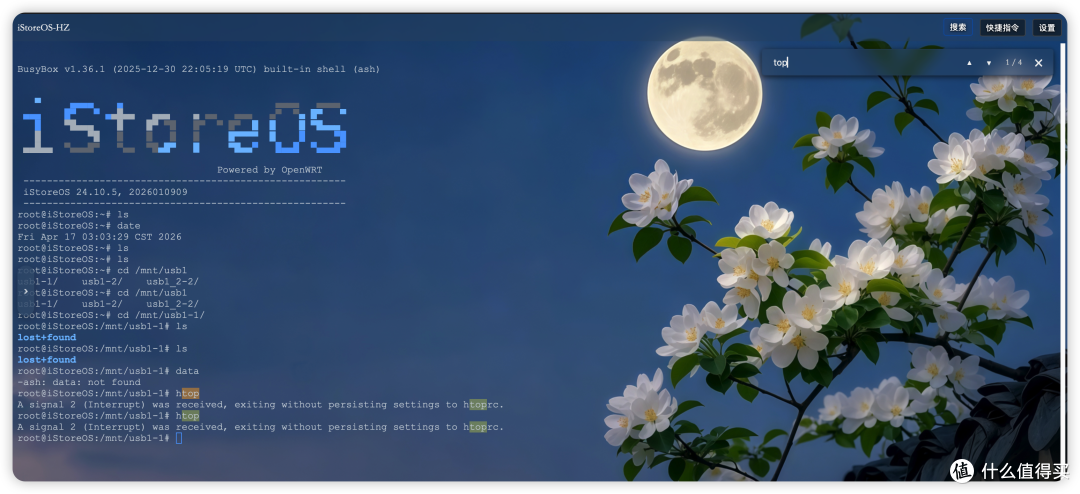Jump to next search match arrow

(988, 63)
